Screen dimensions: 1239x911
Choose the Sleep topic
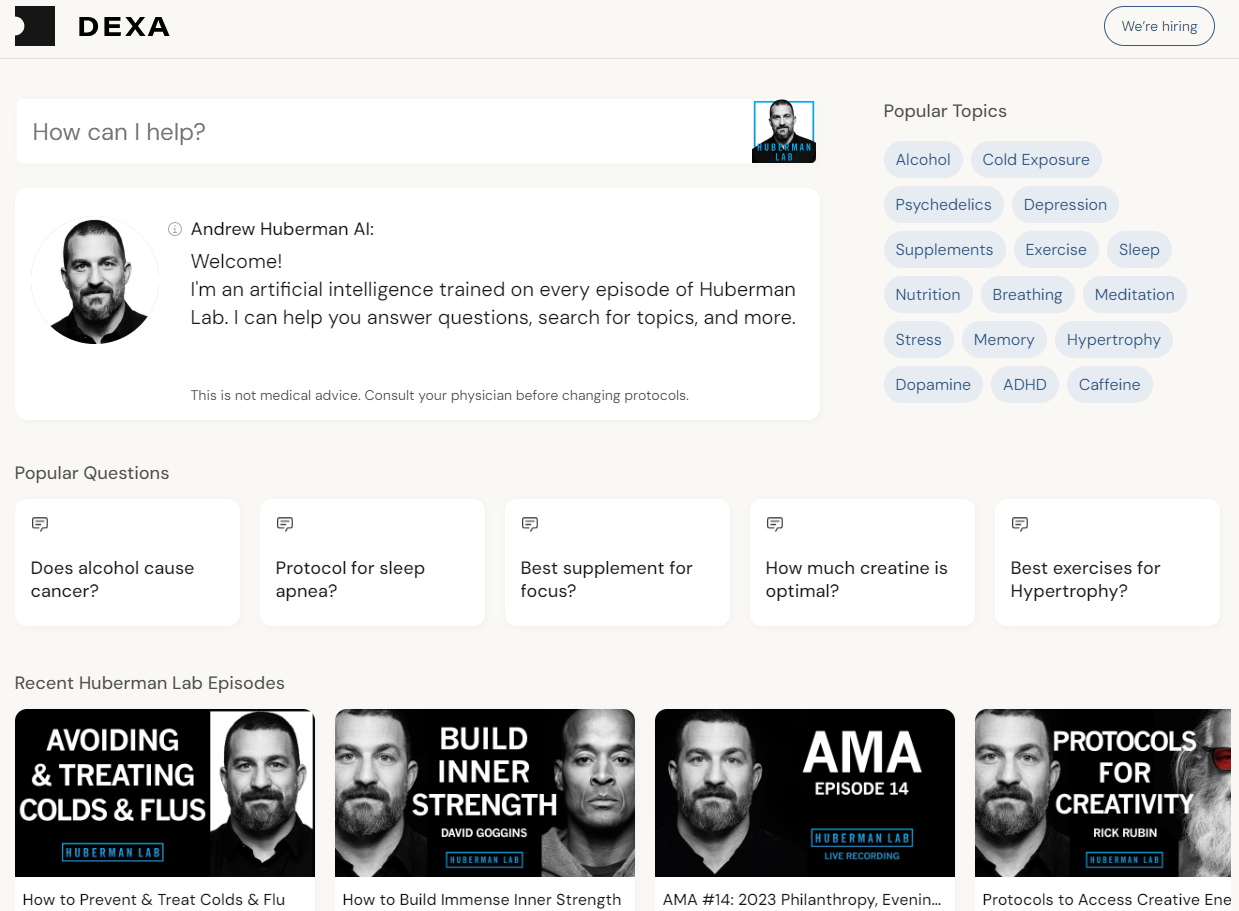1139,250
